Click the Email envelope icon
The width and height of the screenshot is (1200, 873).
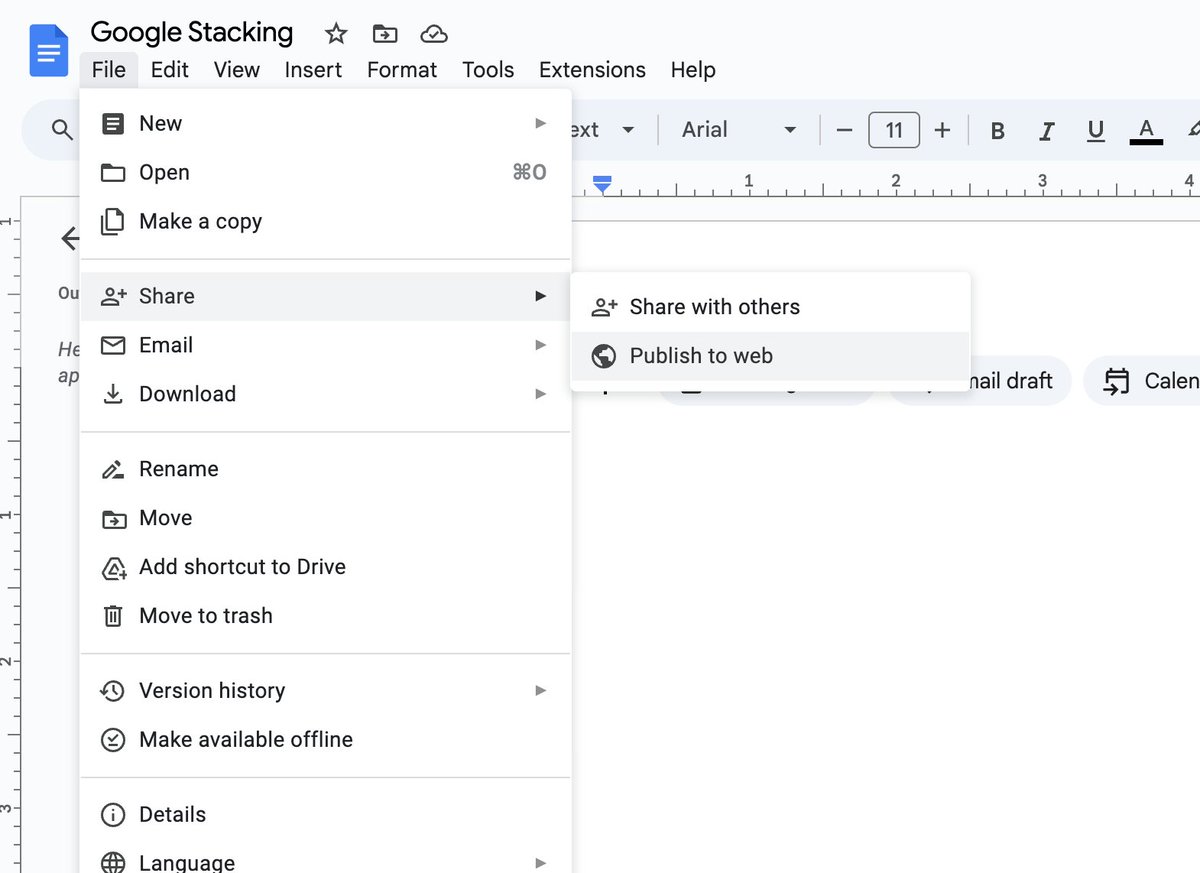coord(114,345)
